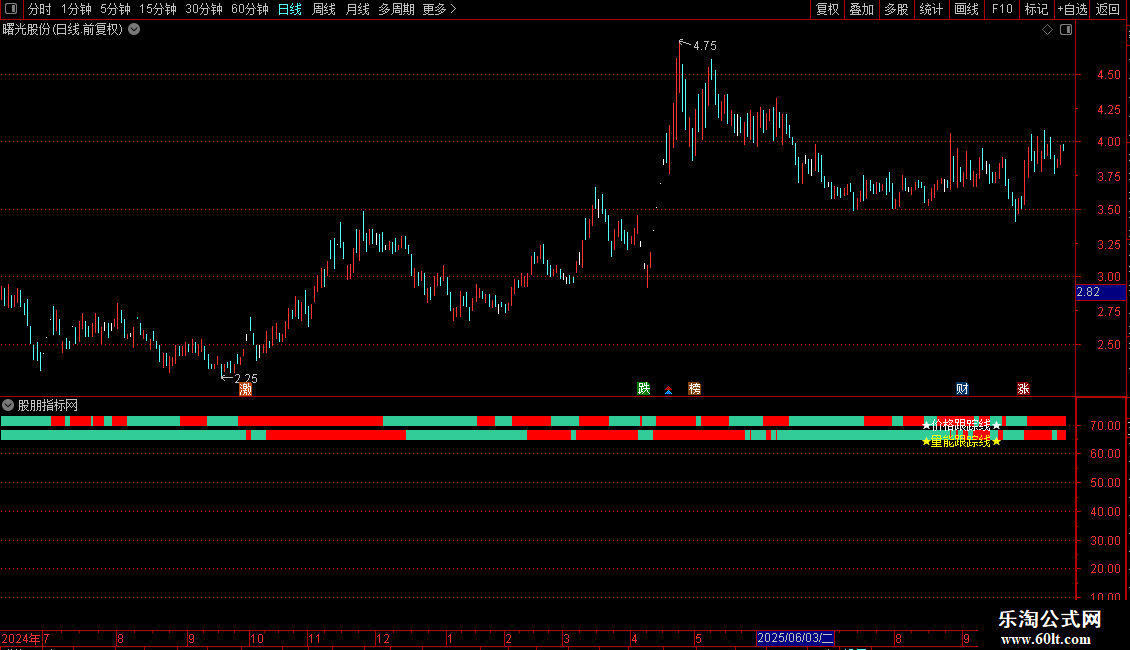
Task: Click the ★量能跟踪线★ label
Action: (961, 441)
